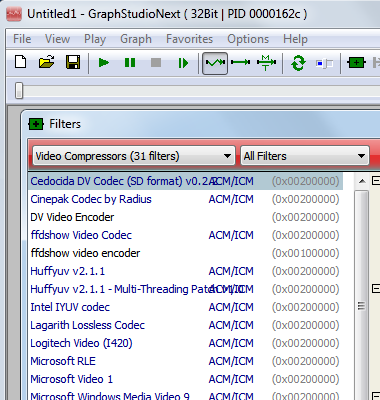Select ffdshow video encoder row
The image size is (380, 400).
click(185, 253)
